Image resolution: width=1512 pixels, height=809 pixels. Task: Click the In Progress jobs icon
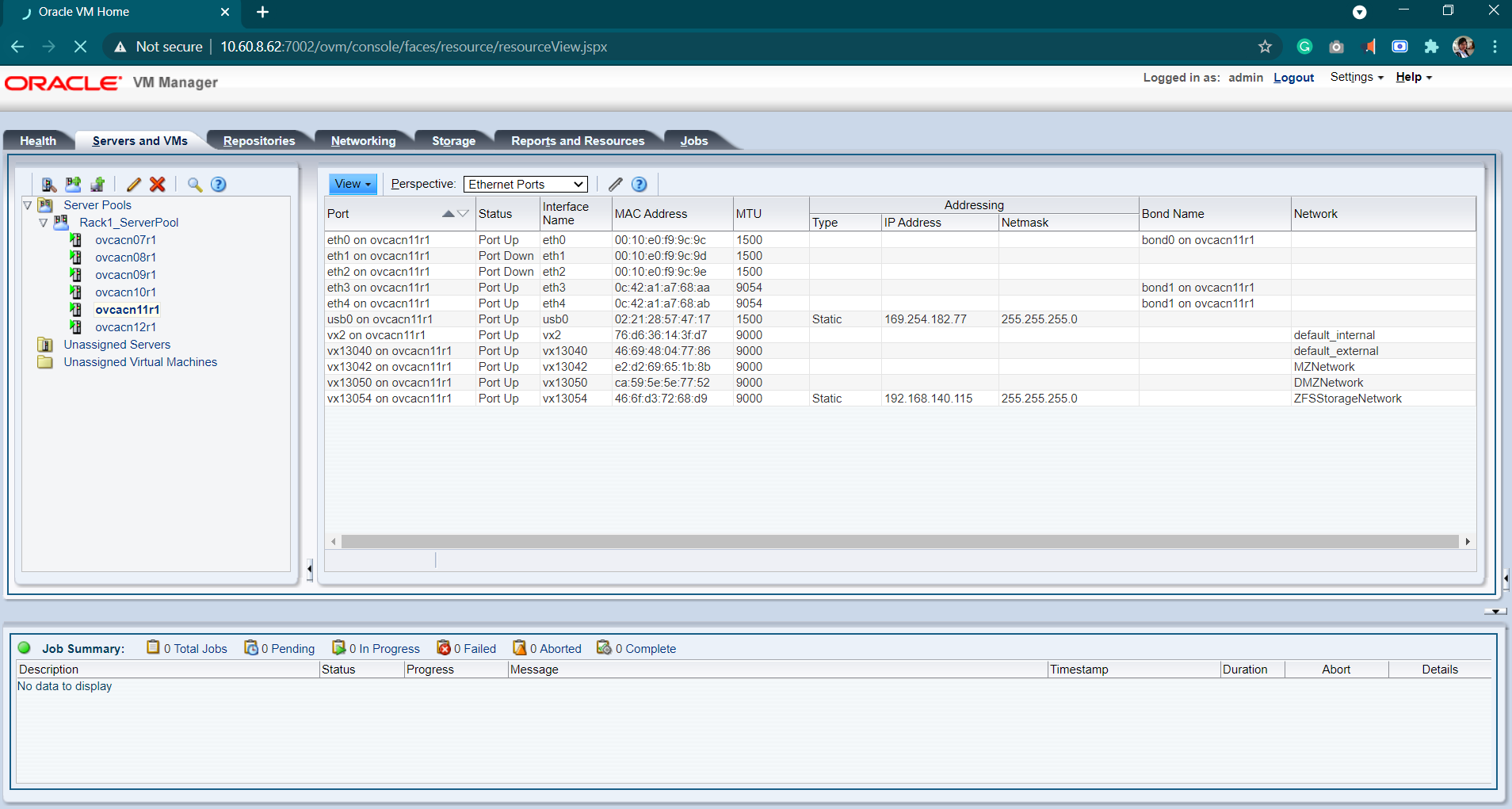339,647
